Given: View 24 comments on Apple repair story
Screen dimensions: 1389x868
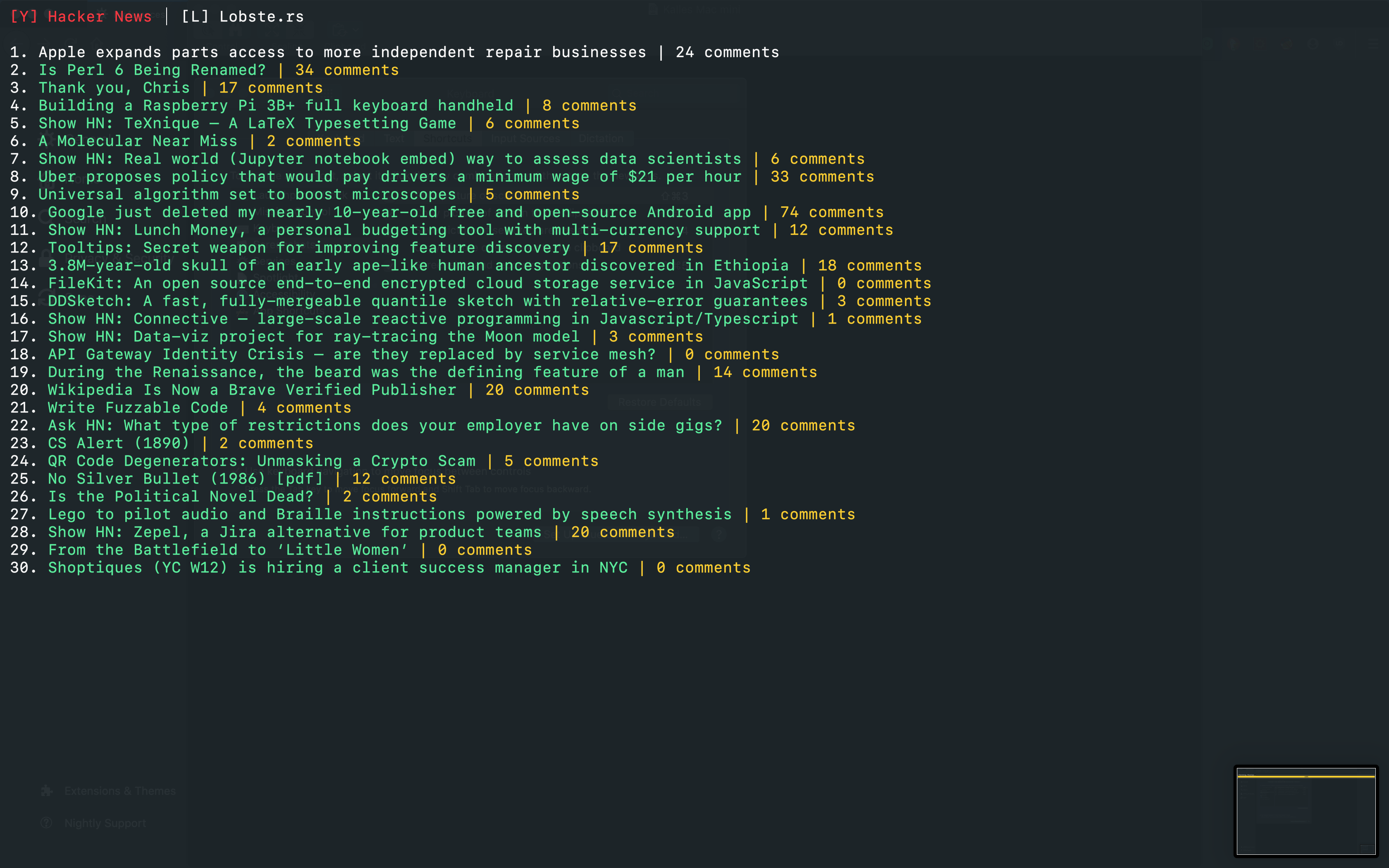Looking at the screenshot, I should coord(727,52).
